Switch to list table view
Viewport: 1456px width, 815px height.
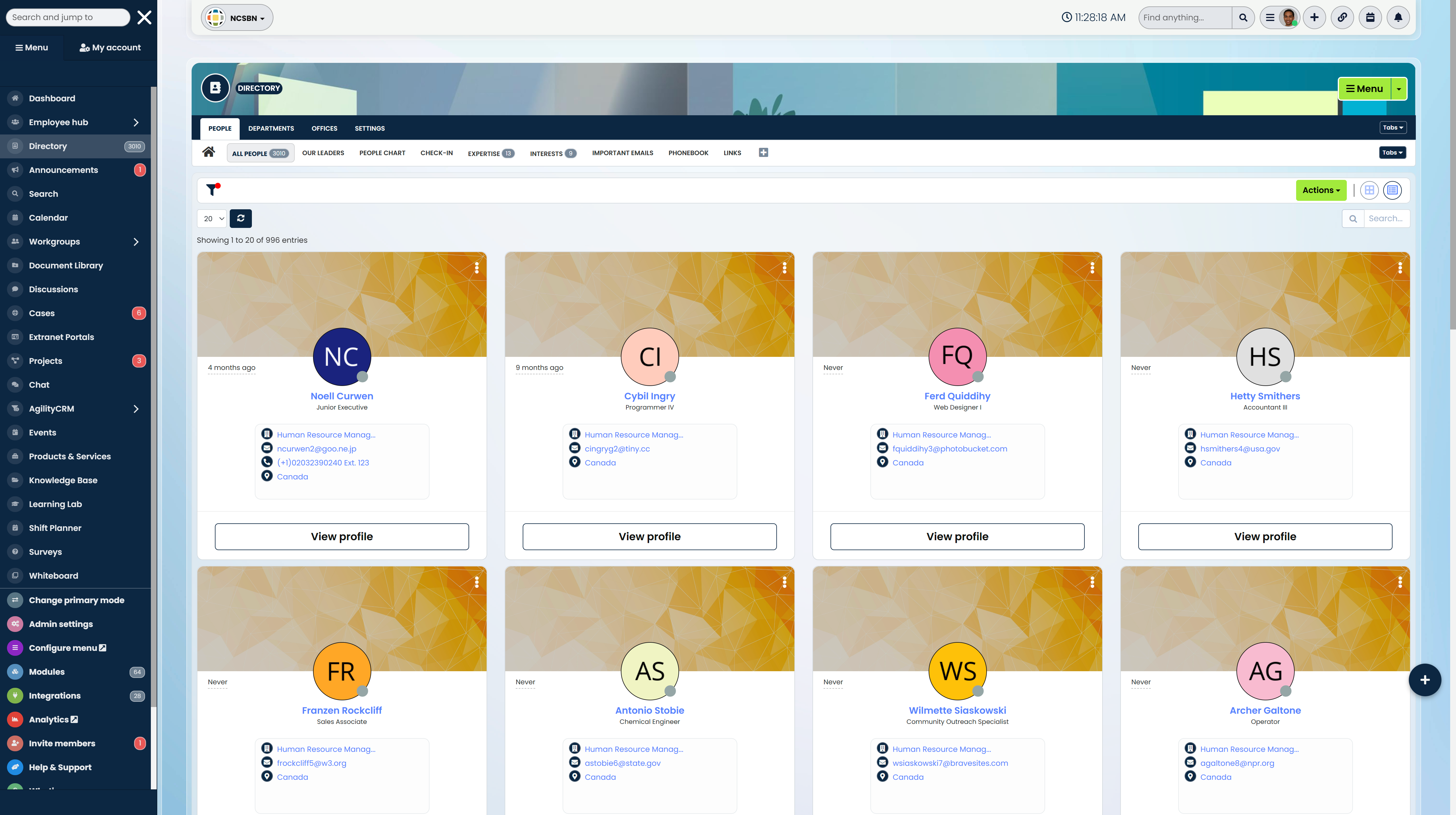[x=1392, y=190]
